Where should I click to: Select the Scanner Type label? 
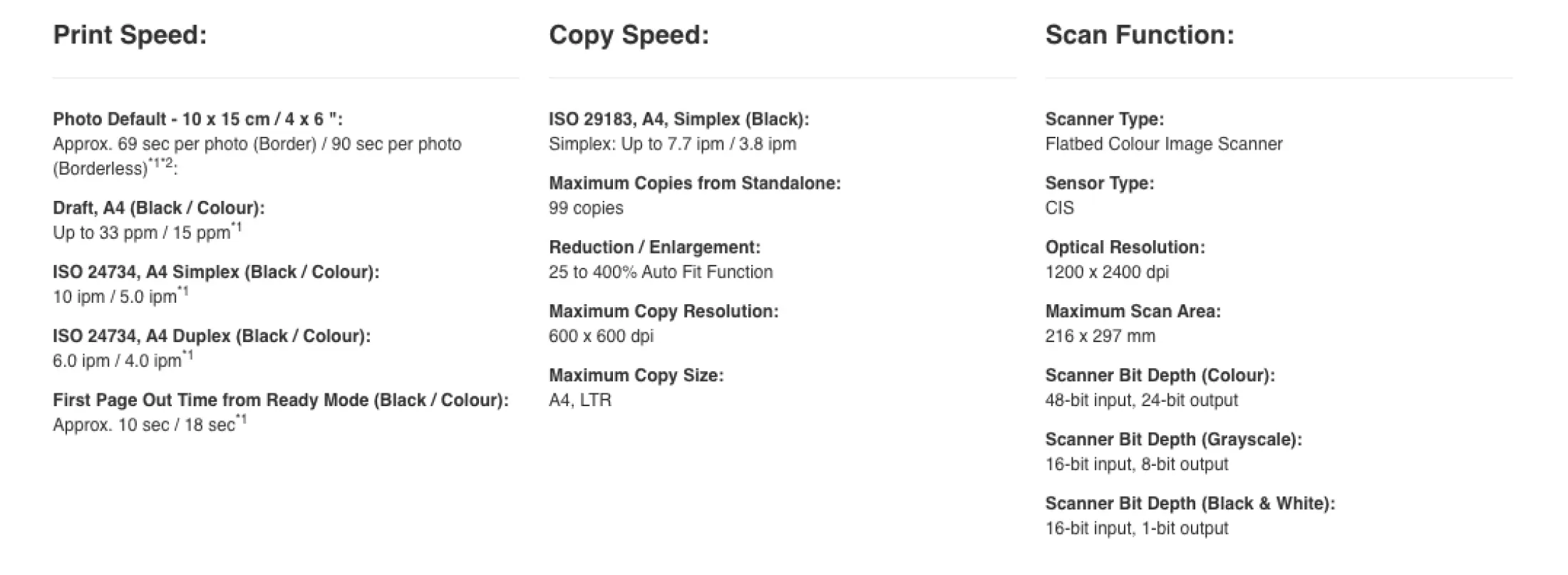coord(1104,119)
